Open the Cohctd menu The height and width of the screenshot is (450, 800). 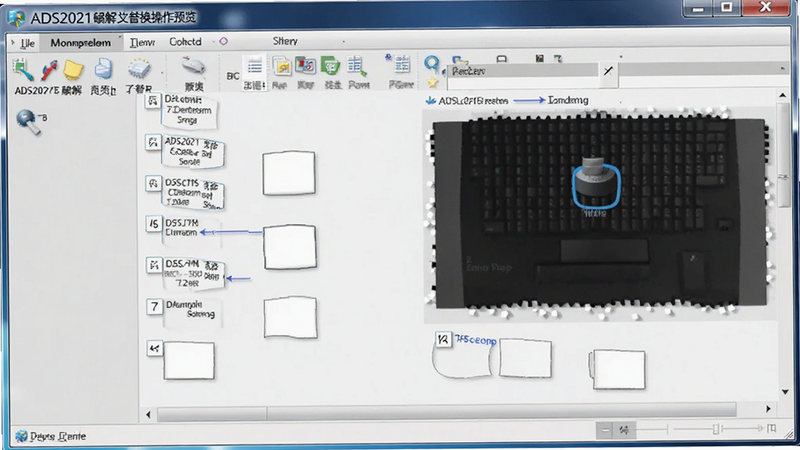[185, 42]
